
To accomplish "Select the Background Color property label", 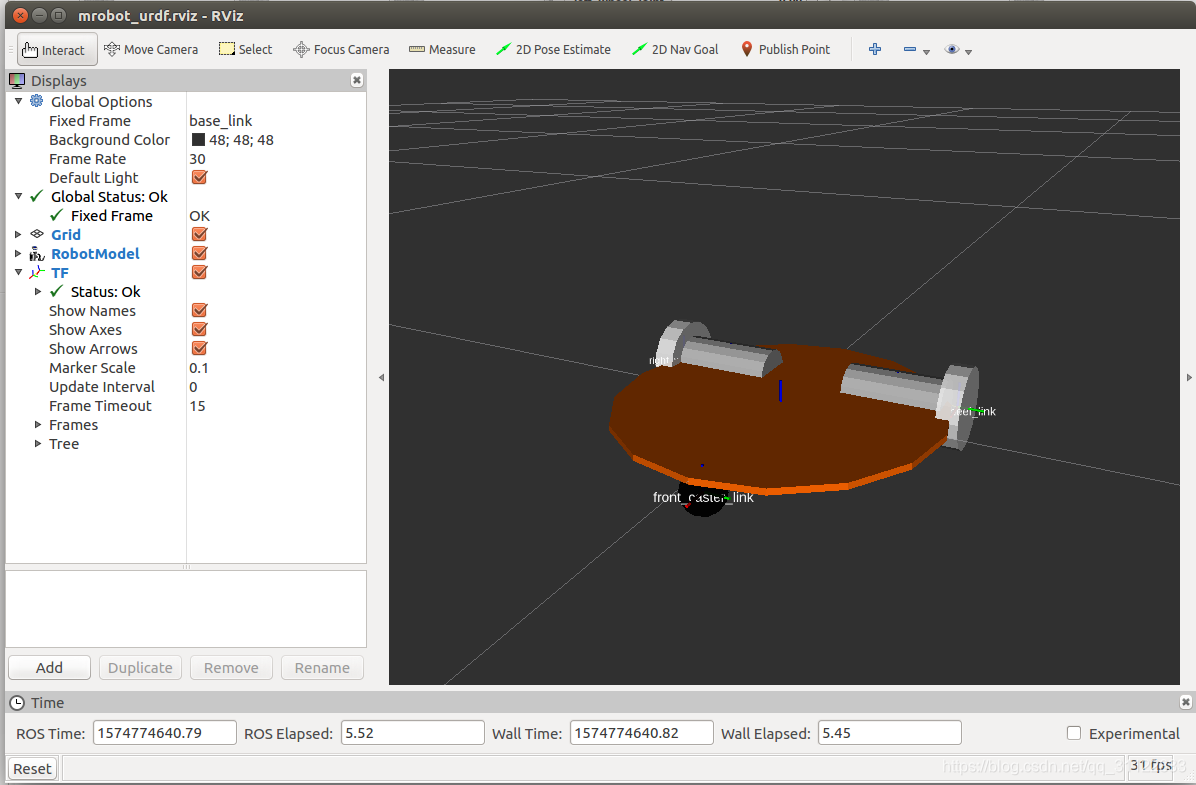I will [109, 140].
